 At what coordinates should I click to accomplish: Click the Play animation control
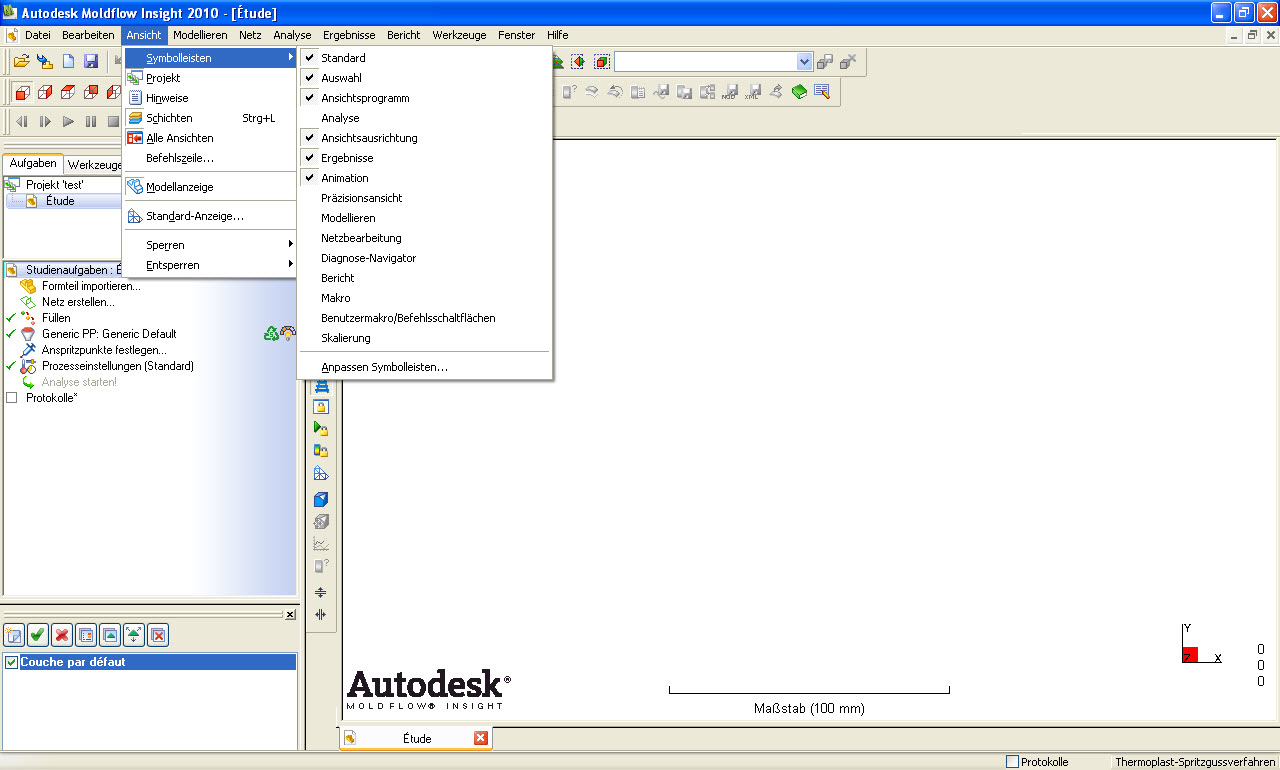tap(68, 122)
